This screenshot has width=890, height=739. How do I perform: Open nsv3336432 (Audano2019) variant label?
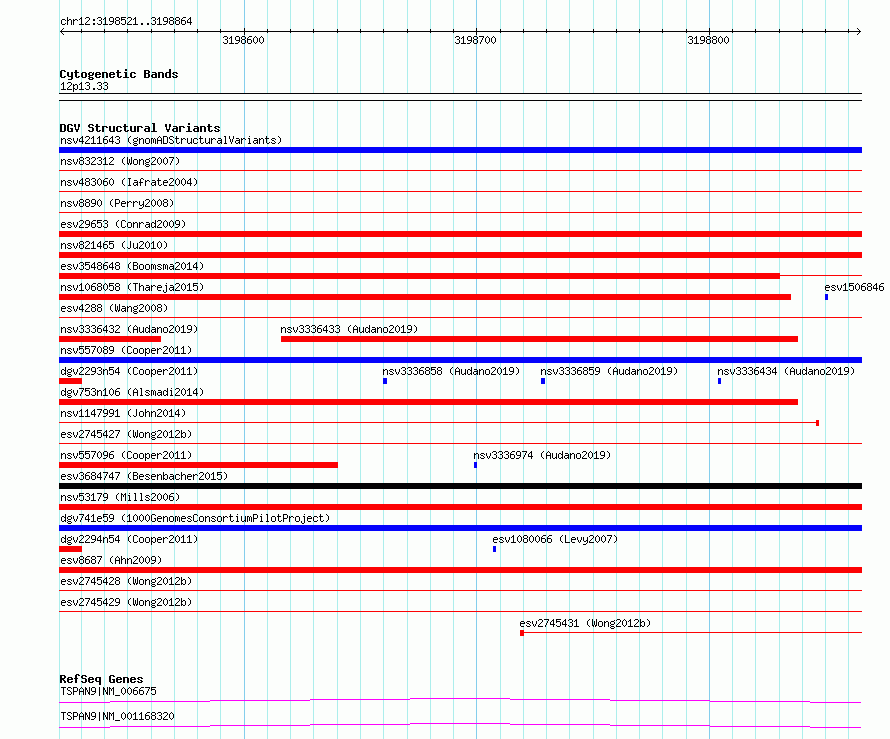click(129, 329)
